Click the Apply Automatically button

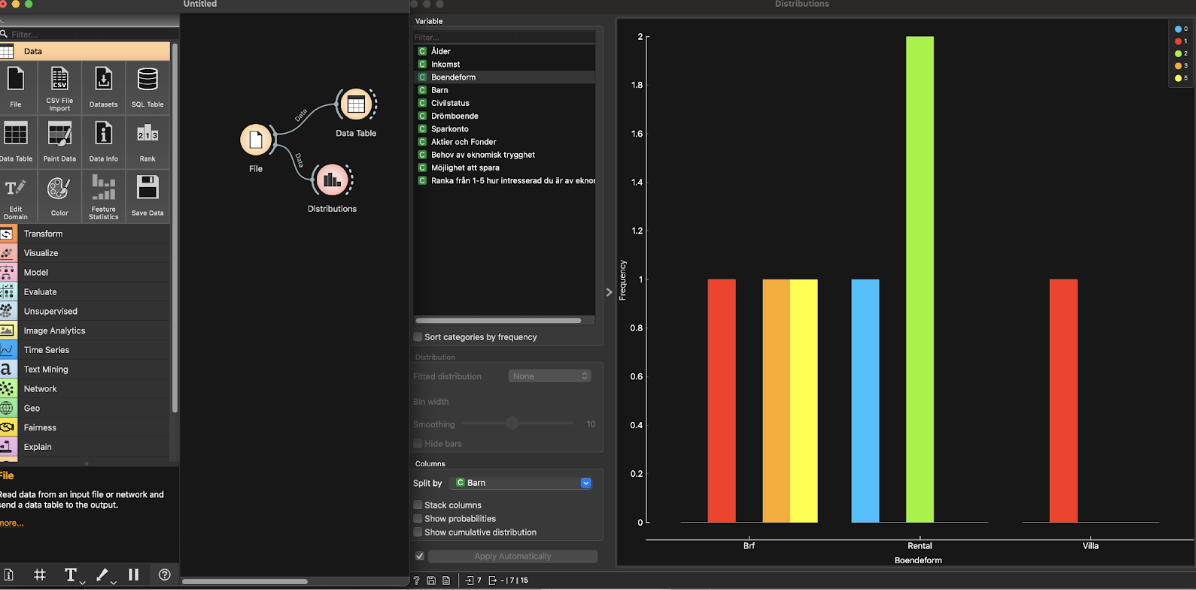click(x=513, y=556)
